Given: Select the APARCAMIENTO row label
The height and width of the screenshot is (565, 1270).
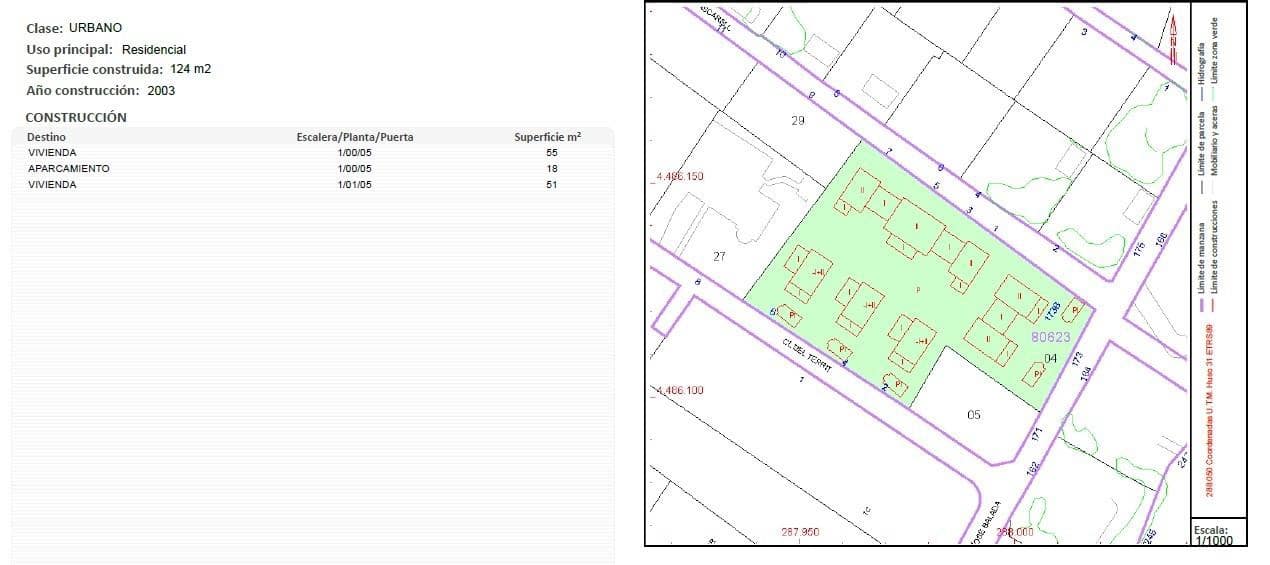Looking at the screenshot, I should pyautogui.click(x=69, y=168).
